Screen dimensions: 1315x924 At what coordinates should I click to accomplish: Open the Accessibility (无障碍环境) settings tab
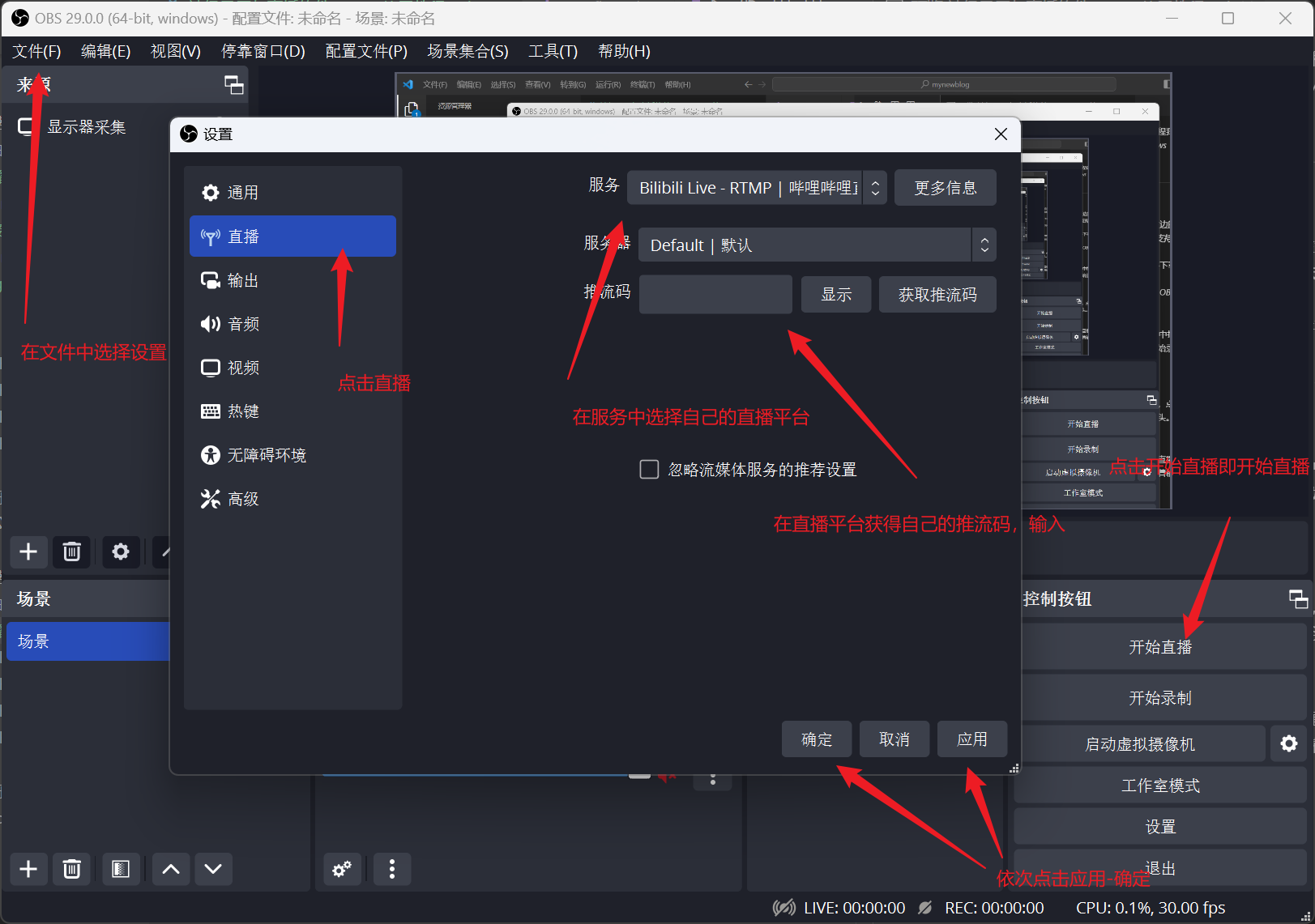[x=292, y=455]
